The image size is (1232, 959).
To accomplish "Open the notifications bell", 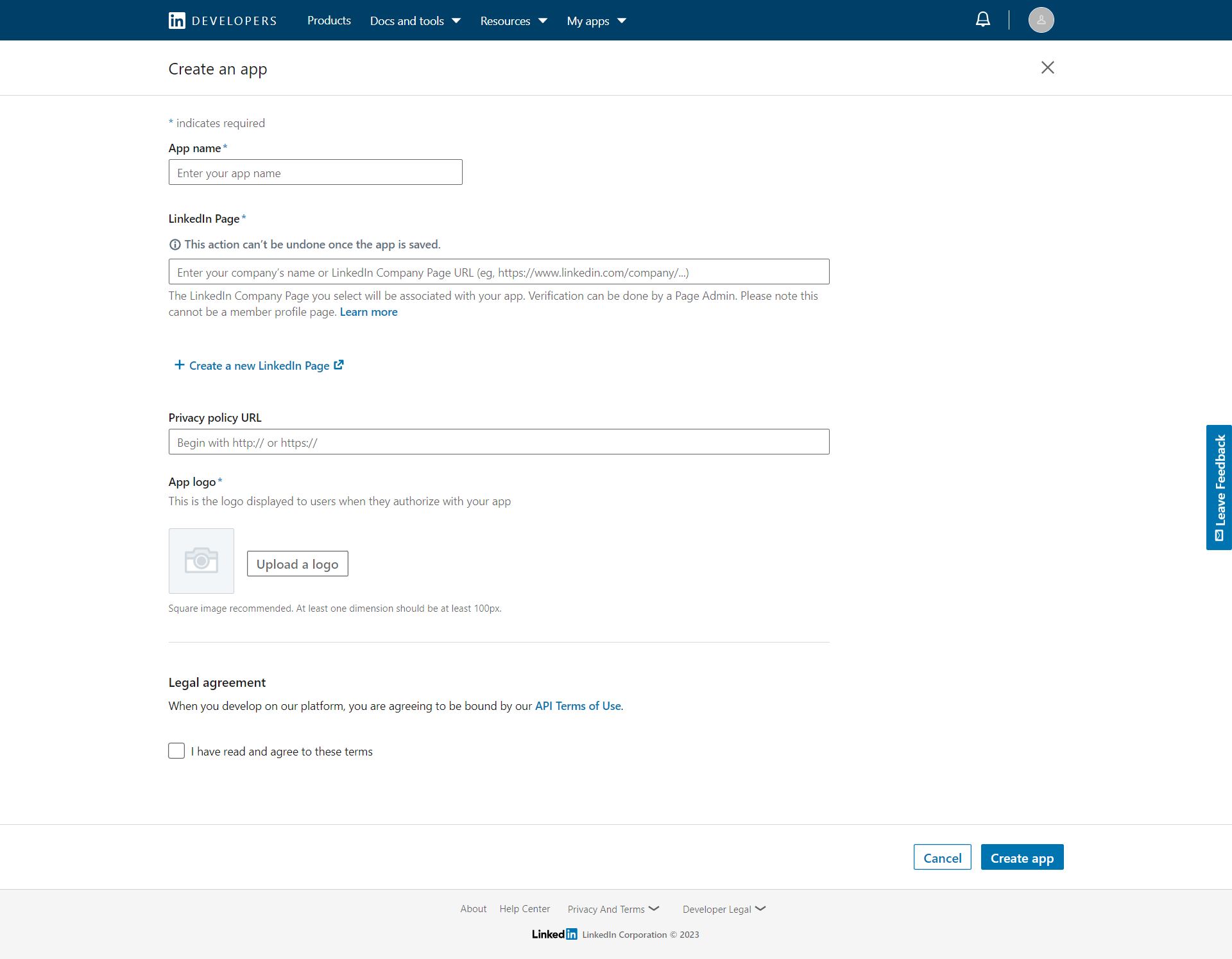I will coord(983,20).
